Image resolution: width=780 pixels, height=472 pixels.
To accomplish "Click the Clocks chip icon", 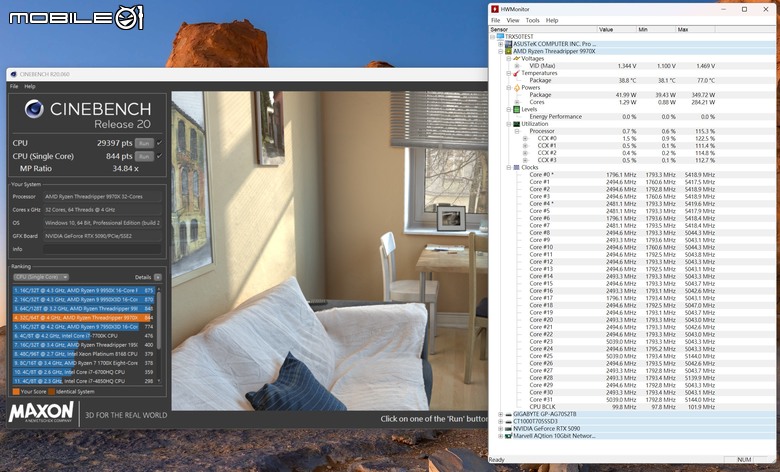I will pos(516,168).
